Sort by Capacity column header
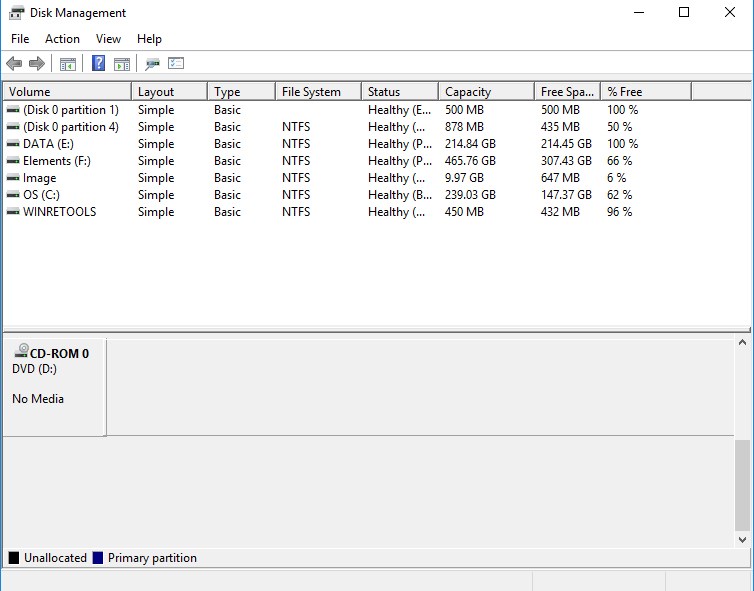754x591 pixels. point(487,91)
